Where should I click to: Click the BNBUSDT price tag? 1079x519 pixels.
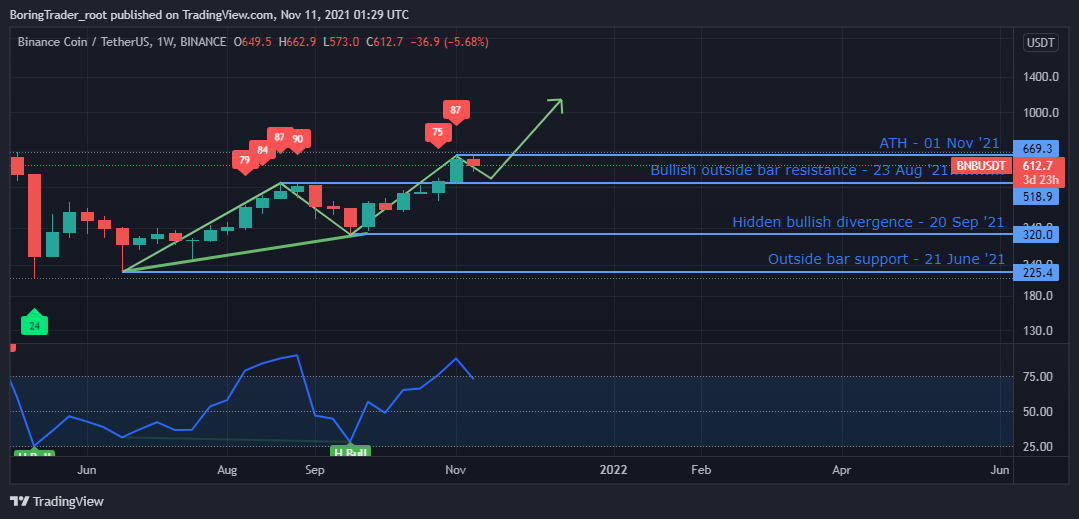click(981, 165)
